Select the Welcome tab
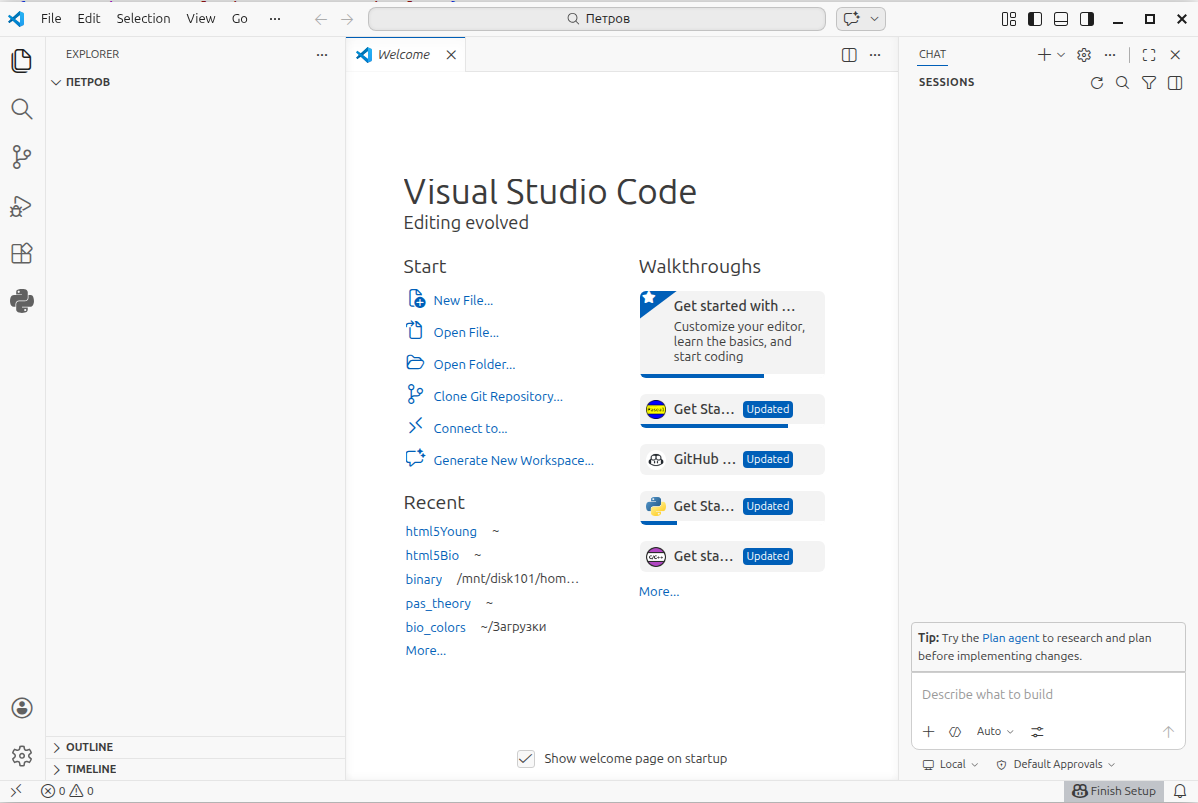The height and width of the screenshot is (803, 1198). (x=404, y=55)
